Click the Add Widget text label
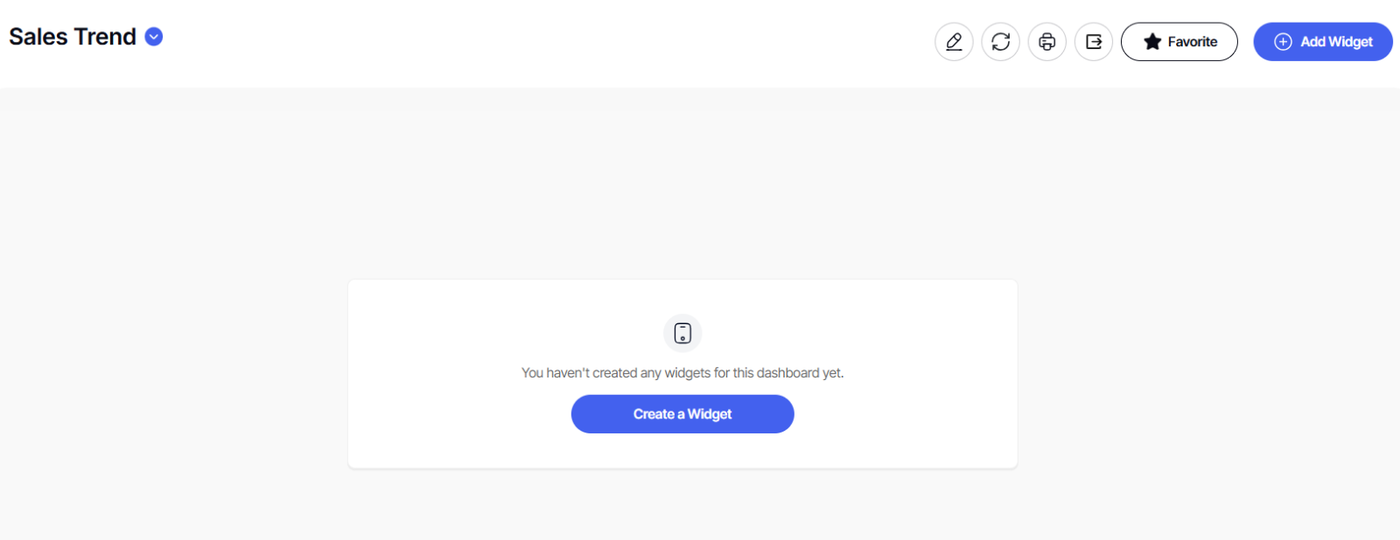 pyautogui.click(x=1337, y=42)
